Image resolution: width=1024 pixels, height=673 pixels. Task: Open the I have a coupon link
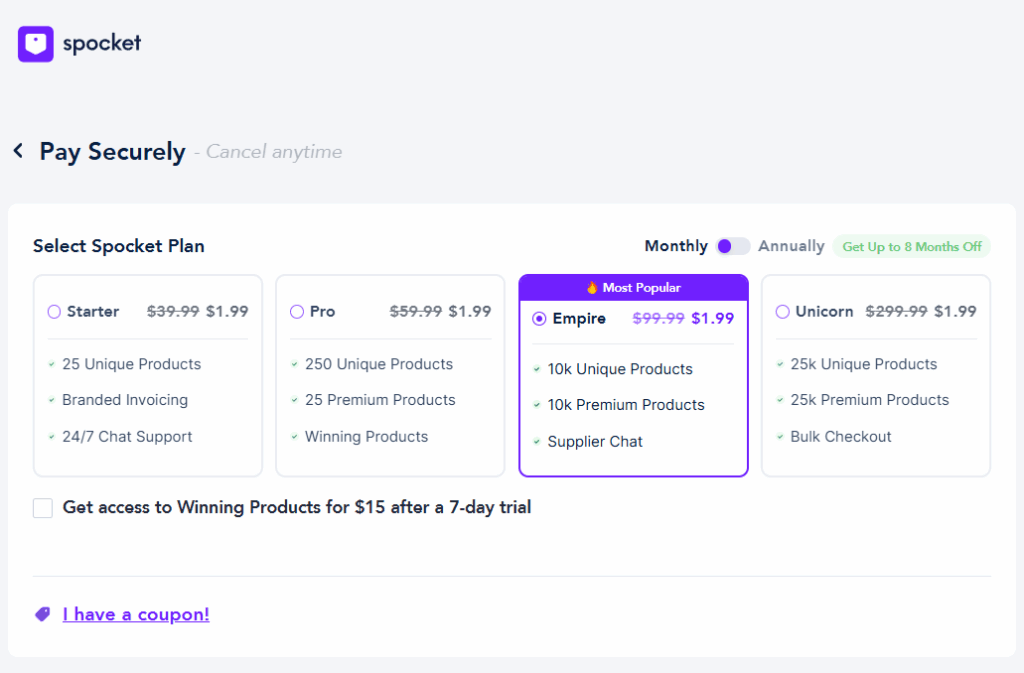(135, 613)
